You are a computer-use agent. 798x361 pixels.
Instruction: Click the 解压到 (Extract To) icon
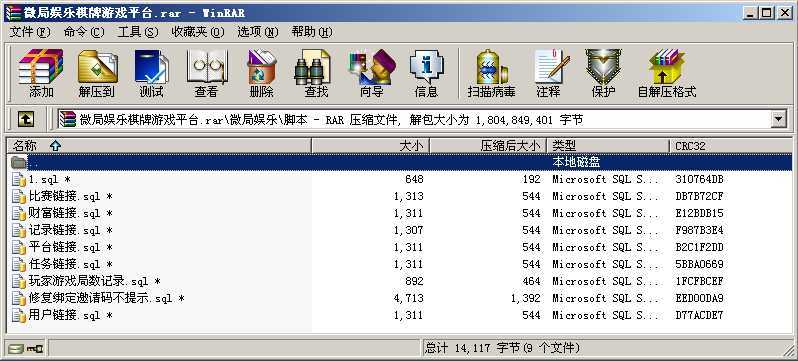[97, 73]
